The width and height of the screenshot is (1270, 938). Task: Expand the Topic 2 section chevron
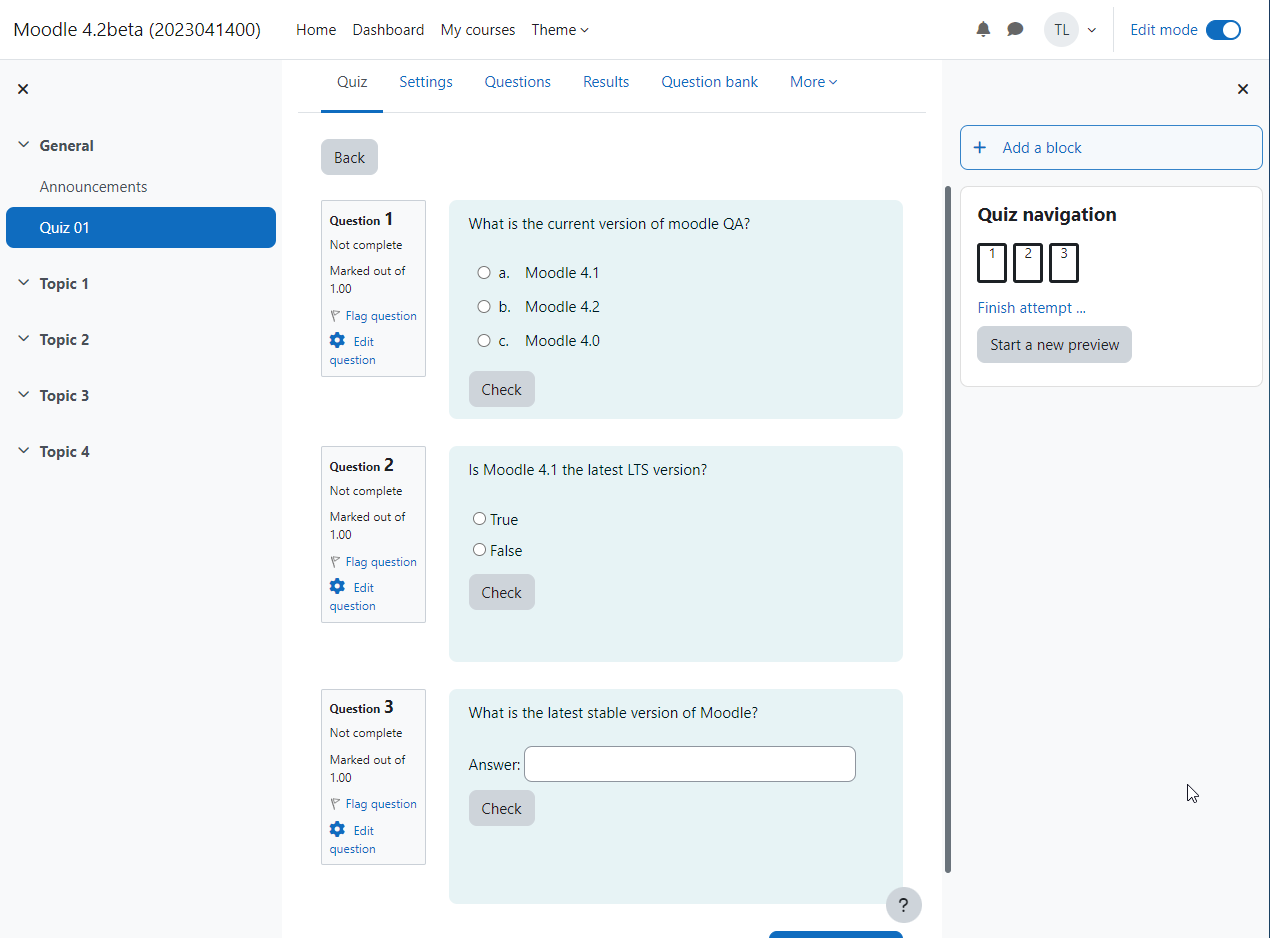pyautogui.click(x=24, y=340)
